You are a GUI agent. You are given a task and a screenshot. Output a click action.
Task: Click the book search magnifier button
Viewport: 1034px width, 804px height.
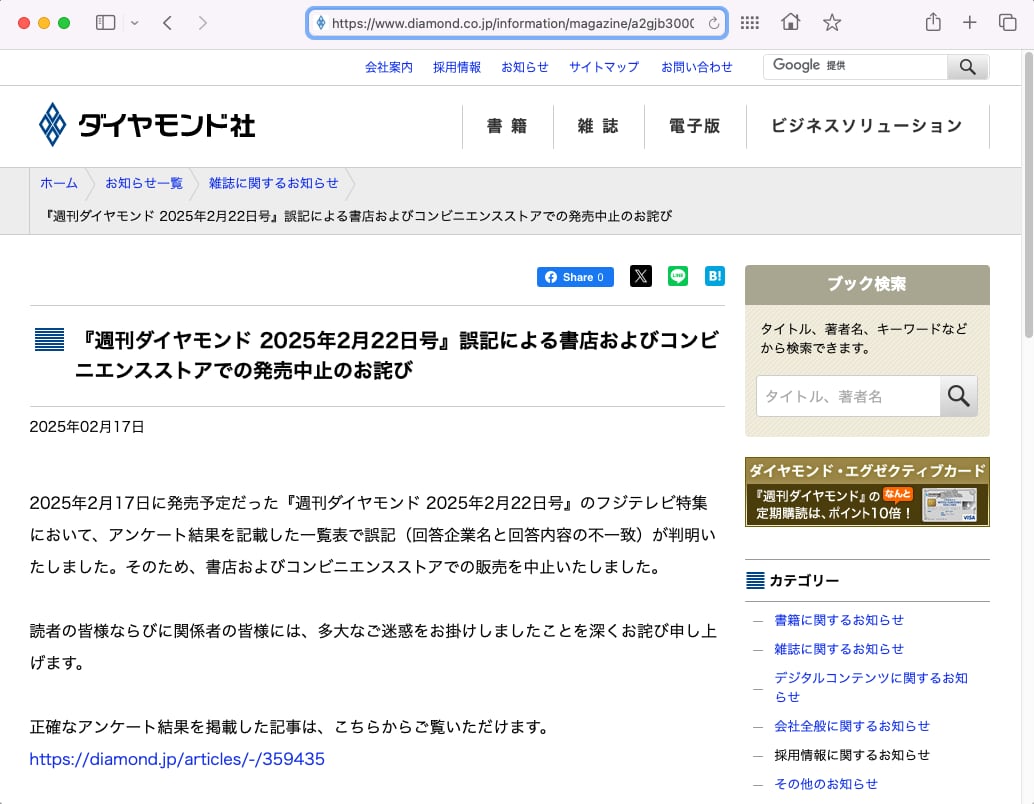(958, 397)
